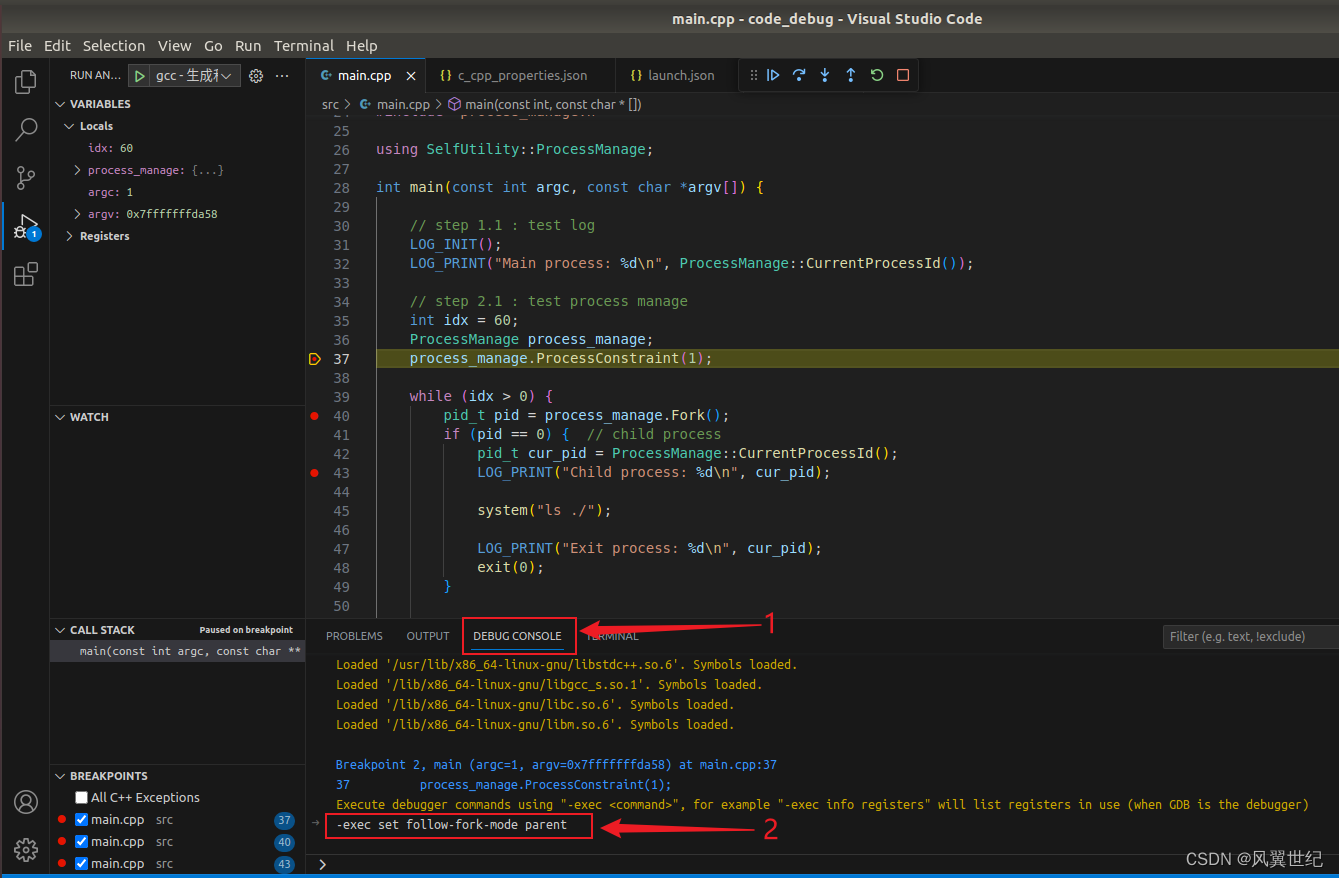The image size is (1339, 878).
Task: Select the argc: 1 variable row
Action: (178, 192)
